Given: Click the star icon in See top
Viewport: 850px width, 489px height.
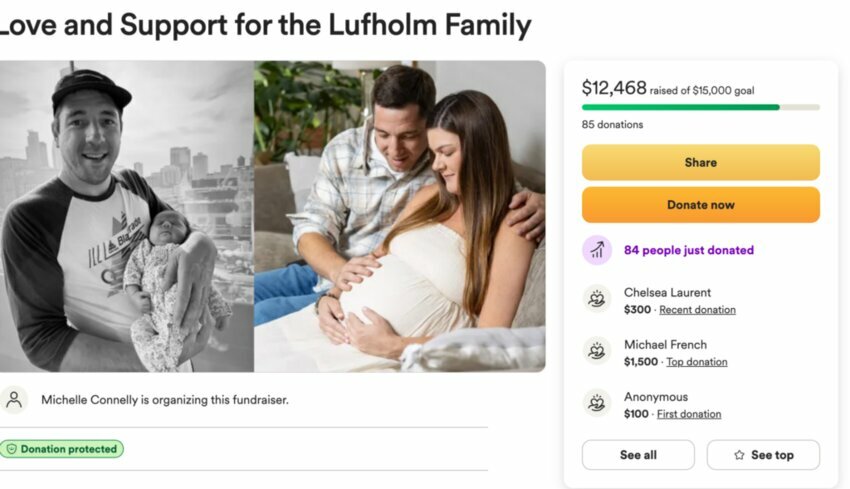Looking at the screenshot, I should 739,455.
